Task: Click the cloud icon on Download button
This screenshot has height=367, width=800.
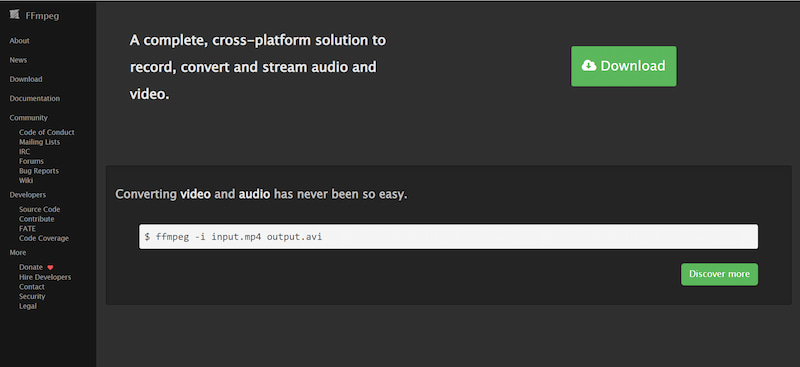Action: (589, 65)
